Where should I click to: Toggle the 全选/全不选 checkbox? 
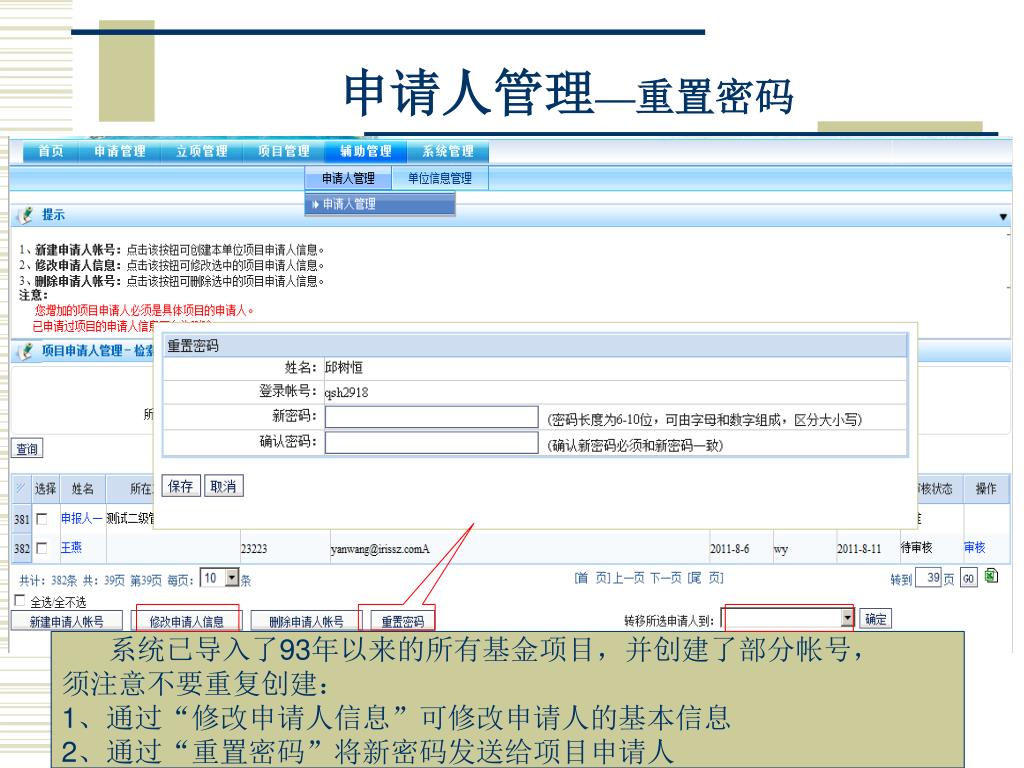coord(20,600)
